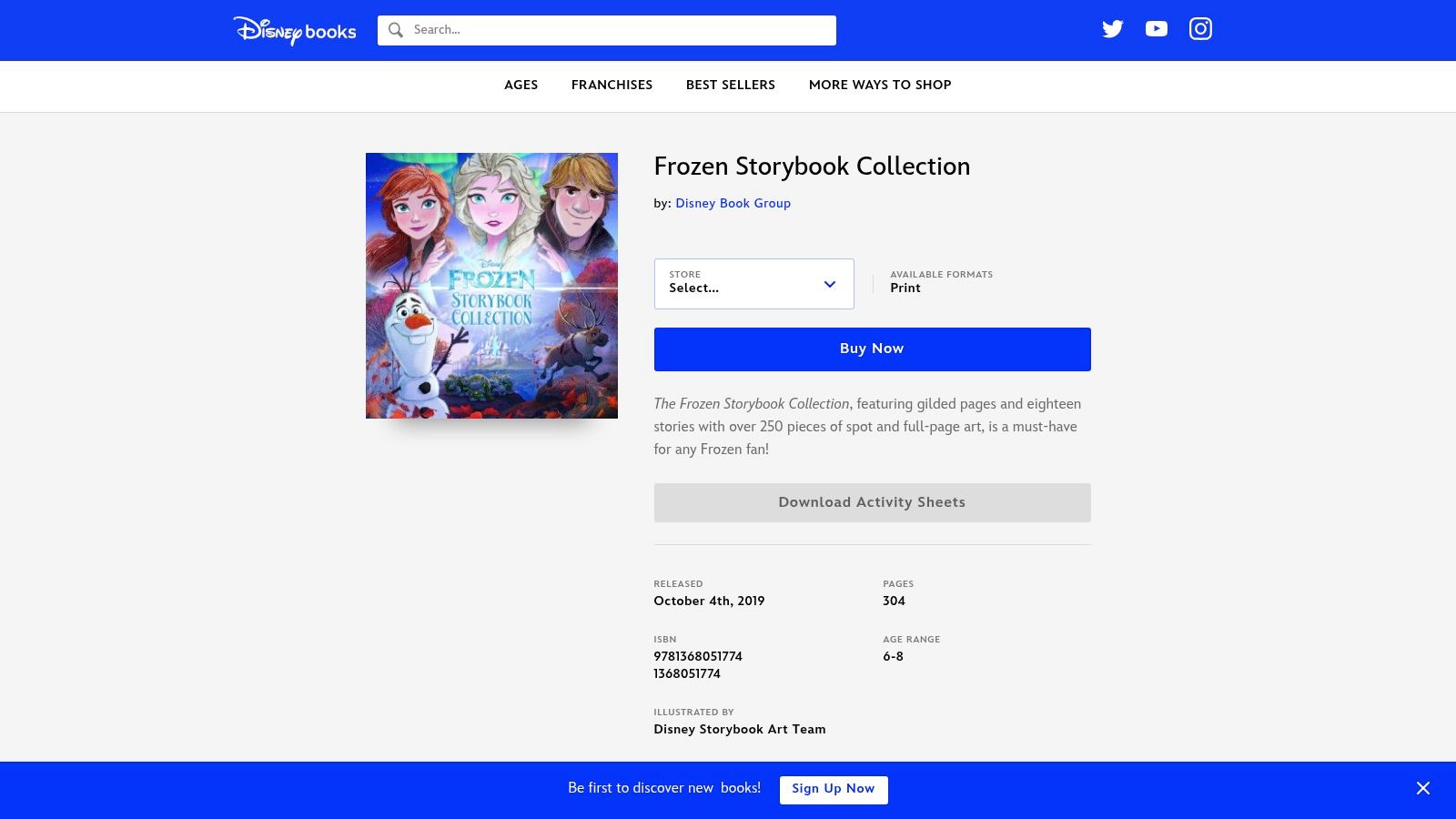The image size is (1456, 819).
Task: Click the Disney Books logo
Action: (x=294, y=30)
